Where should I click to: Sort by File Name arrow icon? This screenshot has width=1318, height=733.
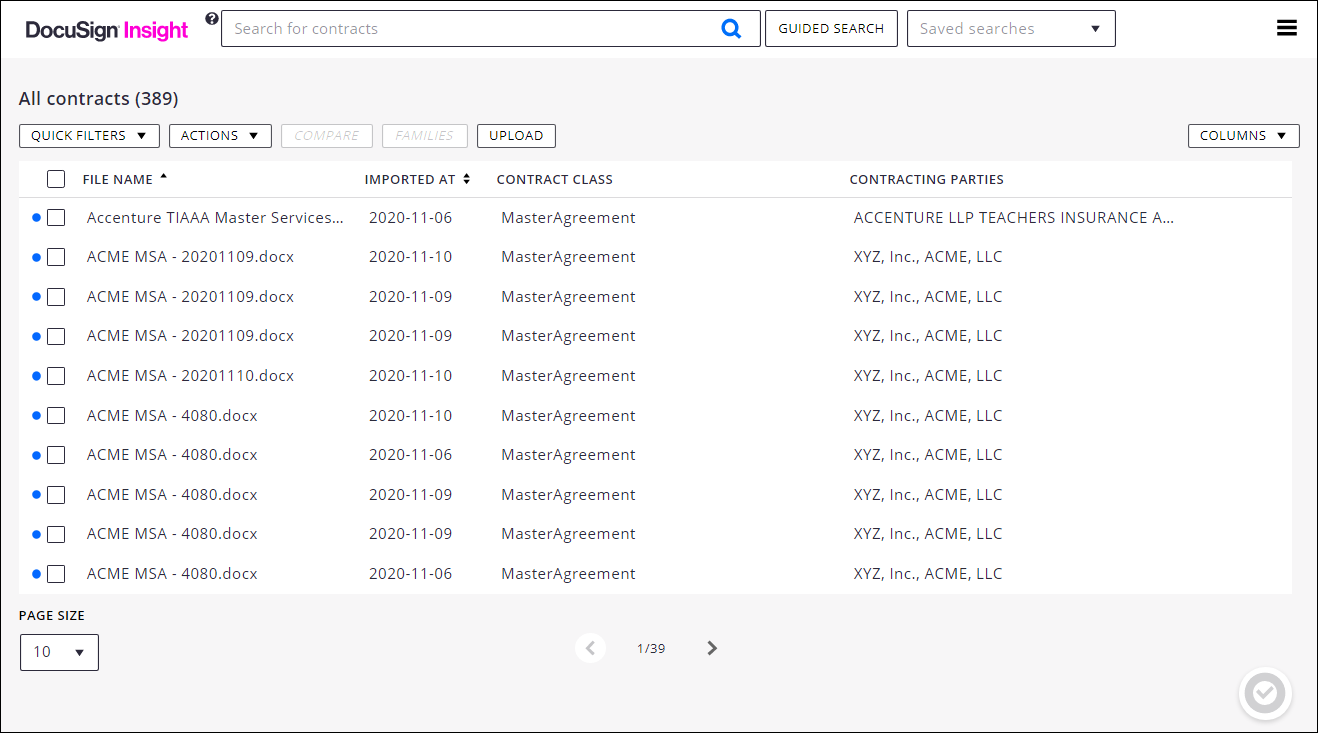click(164, 177)
